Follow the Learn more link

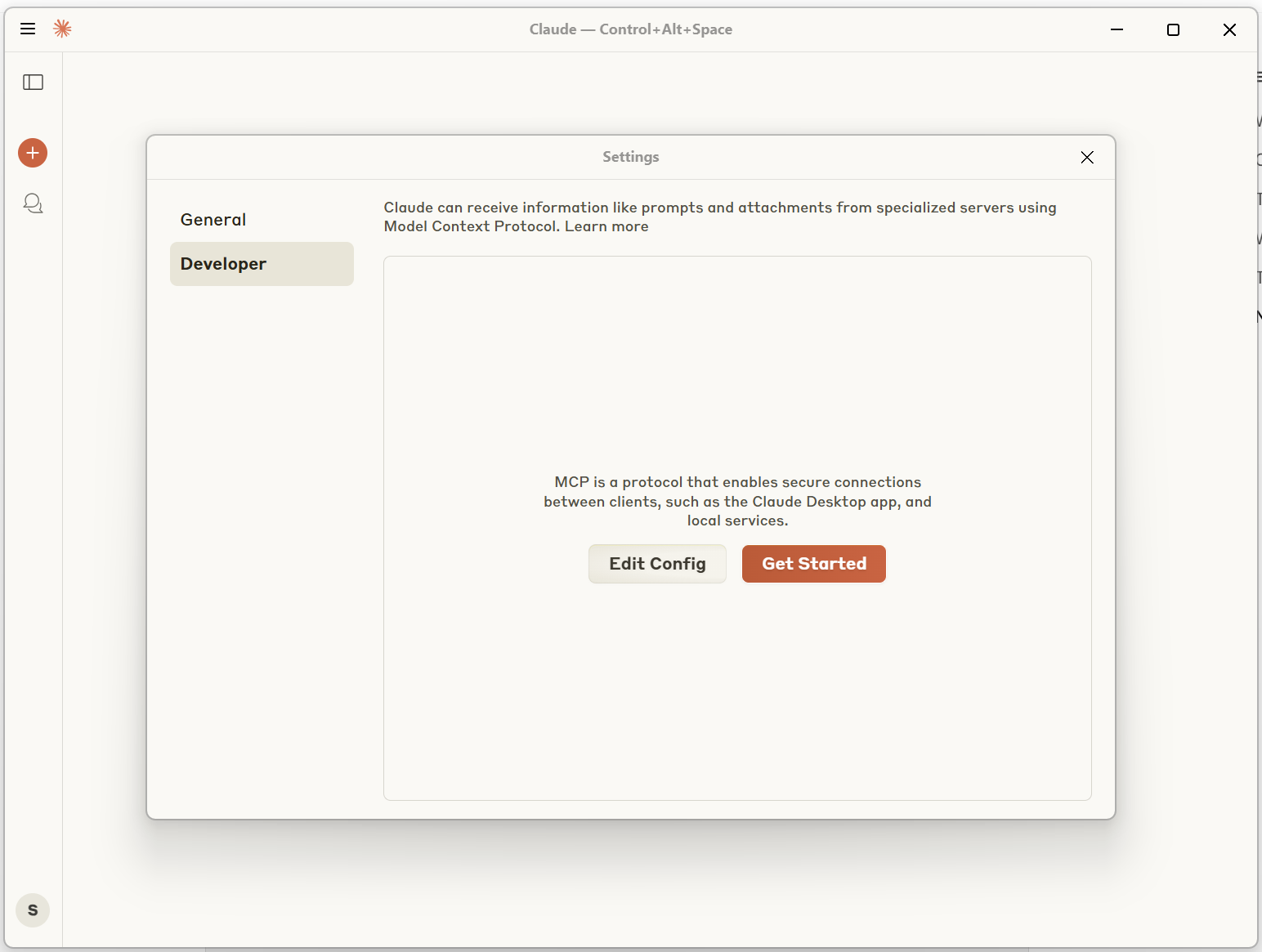(x=606, y=227)
